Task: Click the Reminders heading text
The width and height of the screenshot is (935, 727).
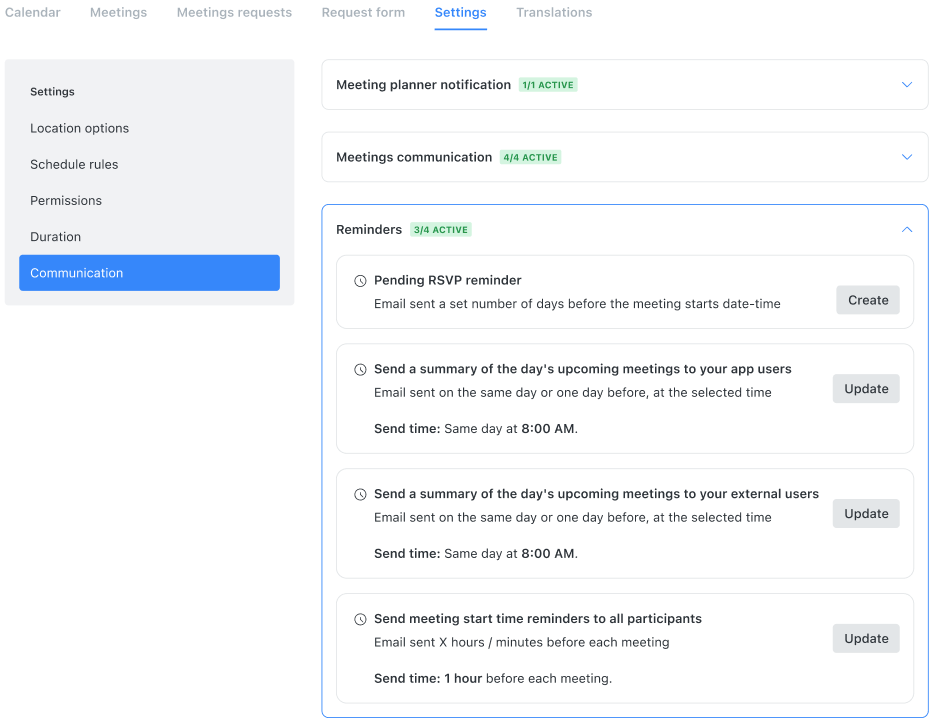Action: (369, 230)
